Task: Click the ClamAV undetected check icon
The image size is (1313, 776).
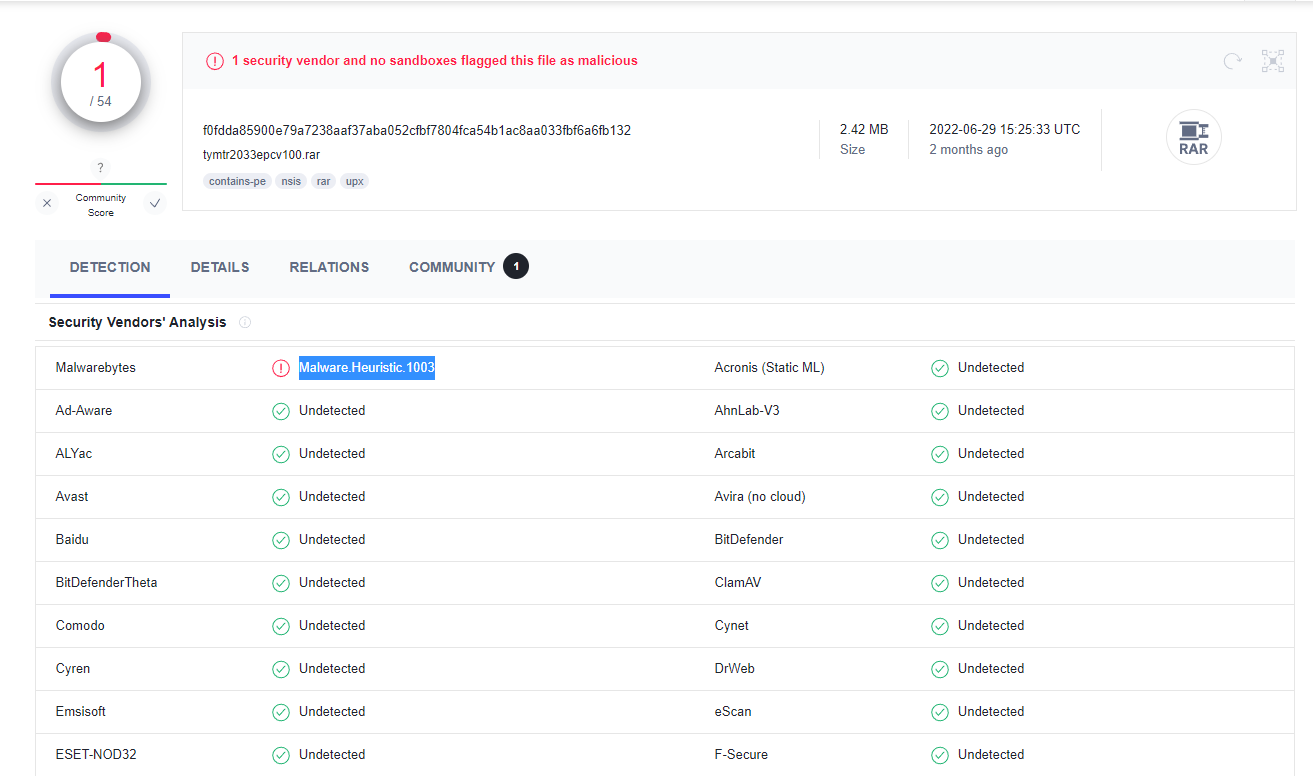Action: click(x=940, y=583)
